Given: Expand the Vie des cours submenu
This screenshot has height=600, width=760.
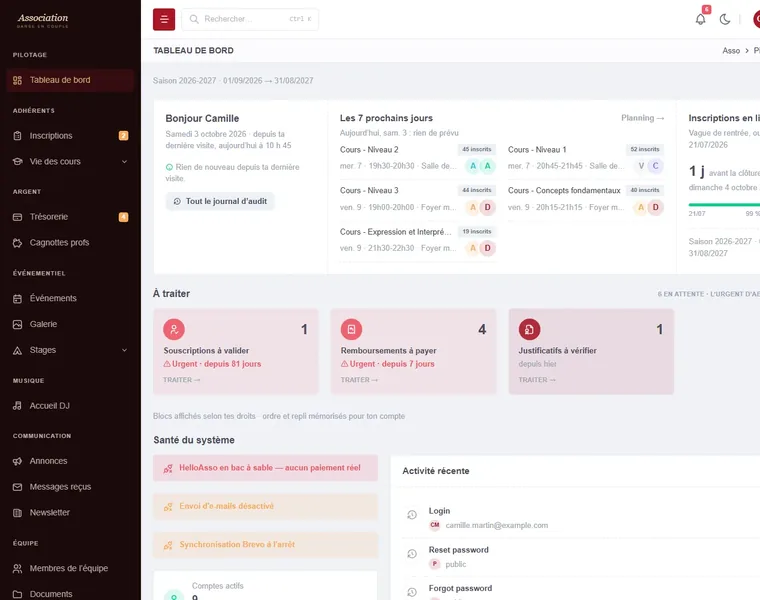Looking at the screenshot, I should click(70, 161).
